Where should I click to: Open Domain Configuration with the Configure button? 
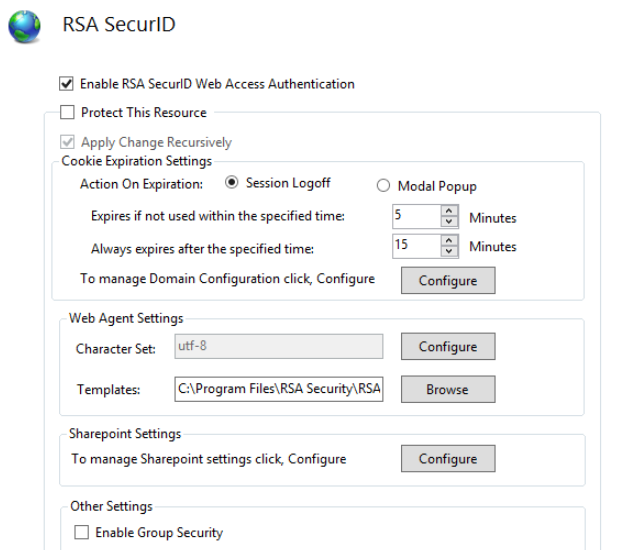[x=448, y=281]
